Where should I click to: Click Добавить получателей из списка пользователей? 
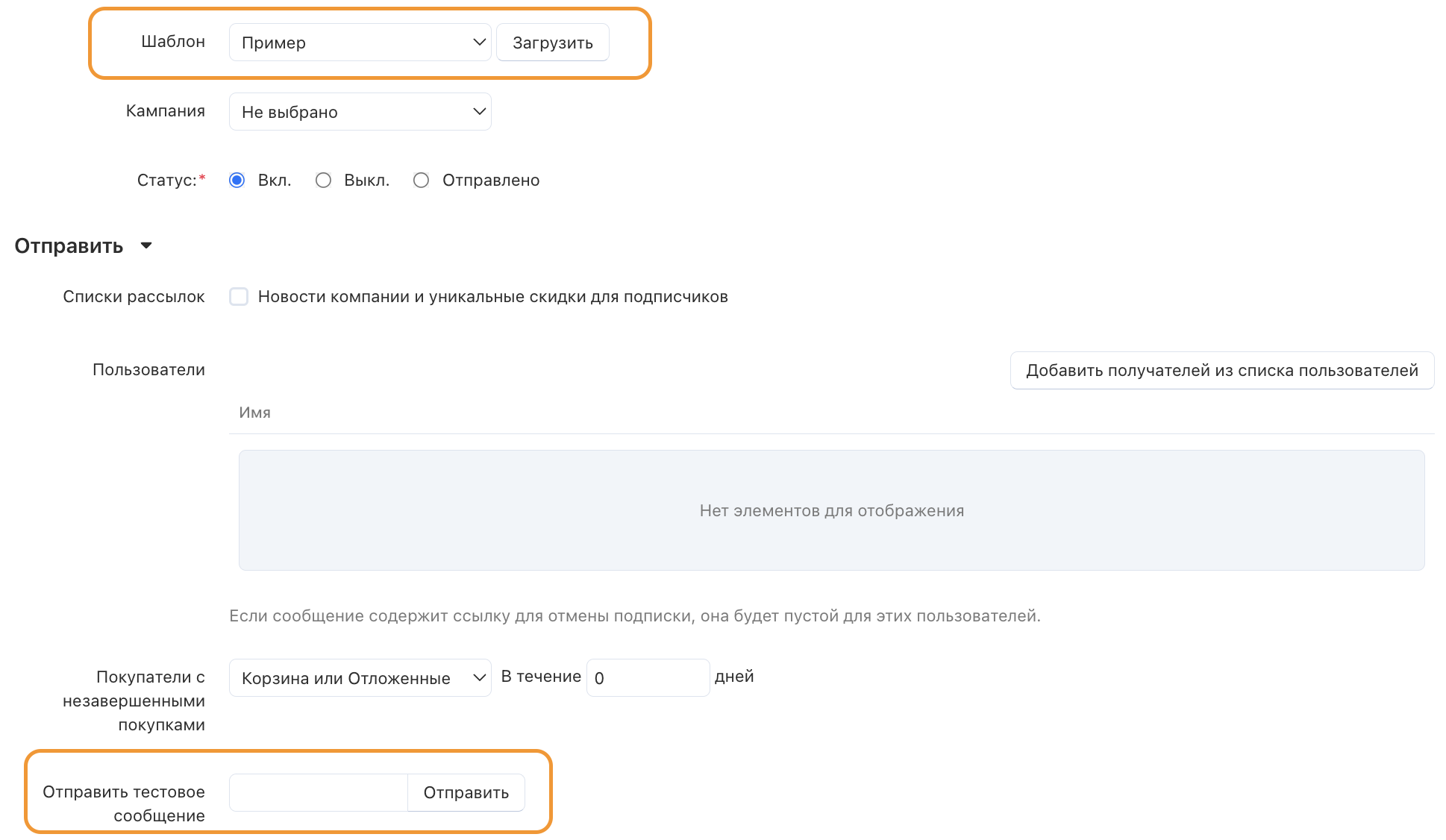tap(1221, 371)
